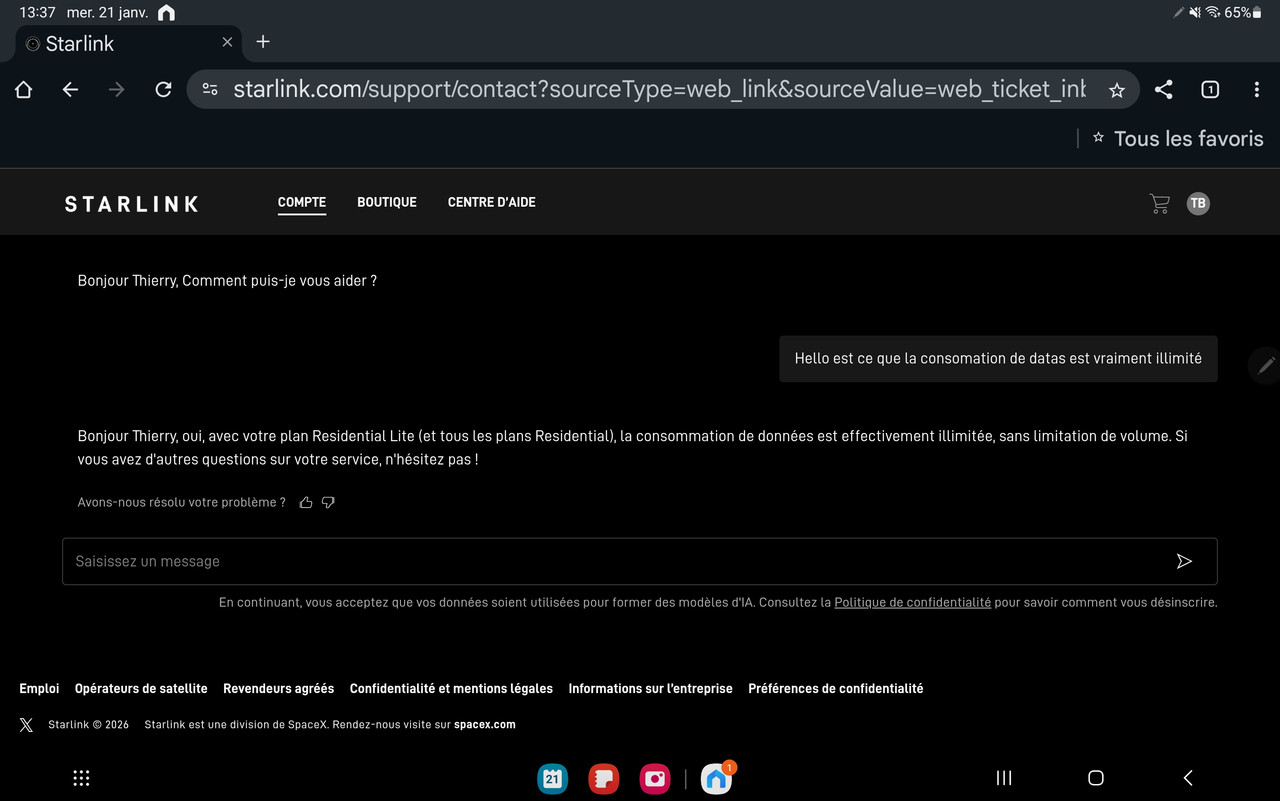Give a thumbs up to the support answer
Screen dimensions: 1280x801
(306, 502)
